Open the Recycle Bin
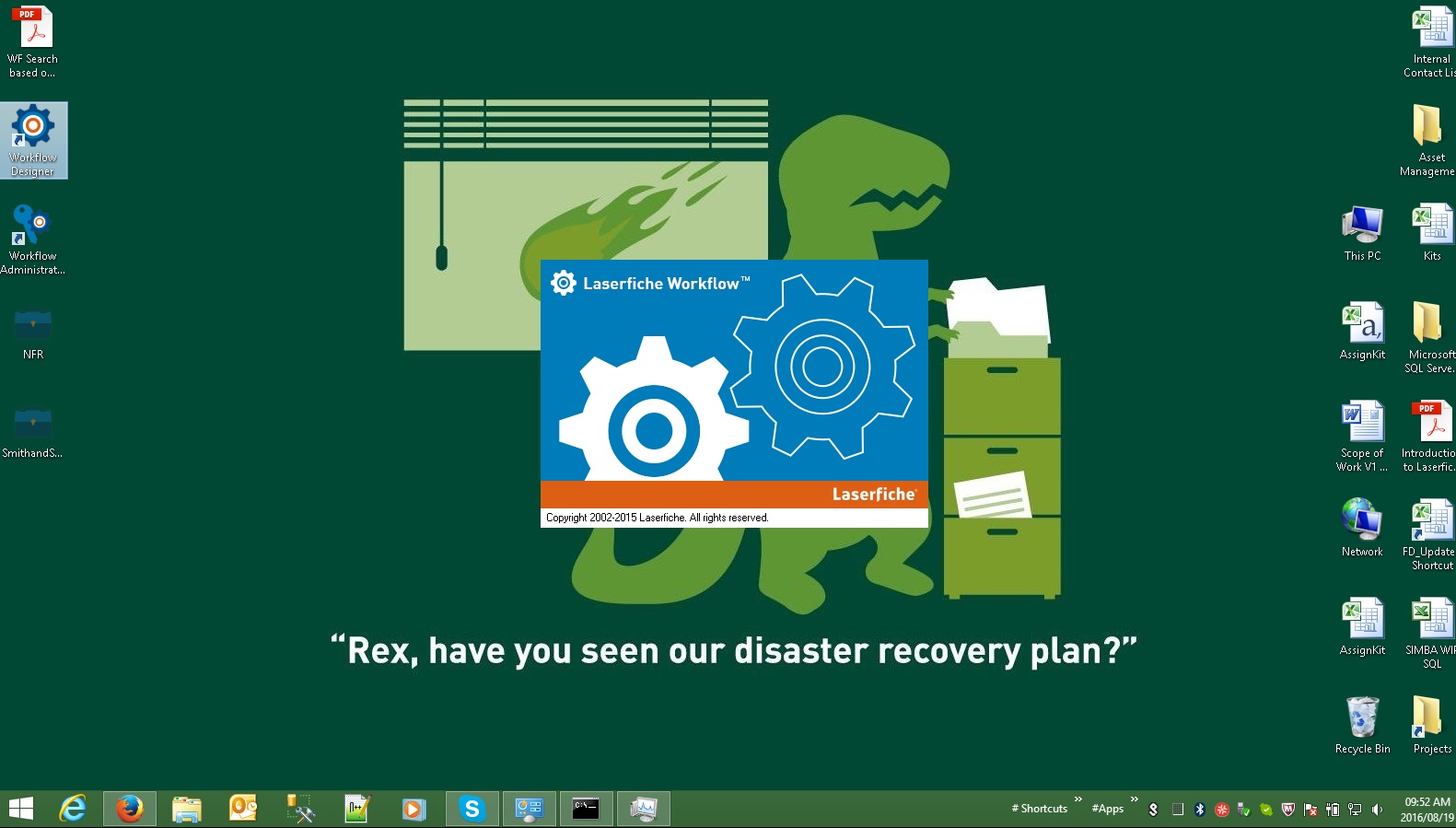 pyautogui.click(x=1362, y=726)
